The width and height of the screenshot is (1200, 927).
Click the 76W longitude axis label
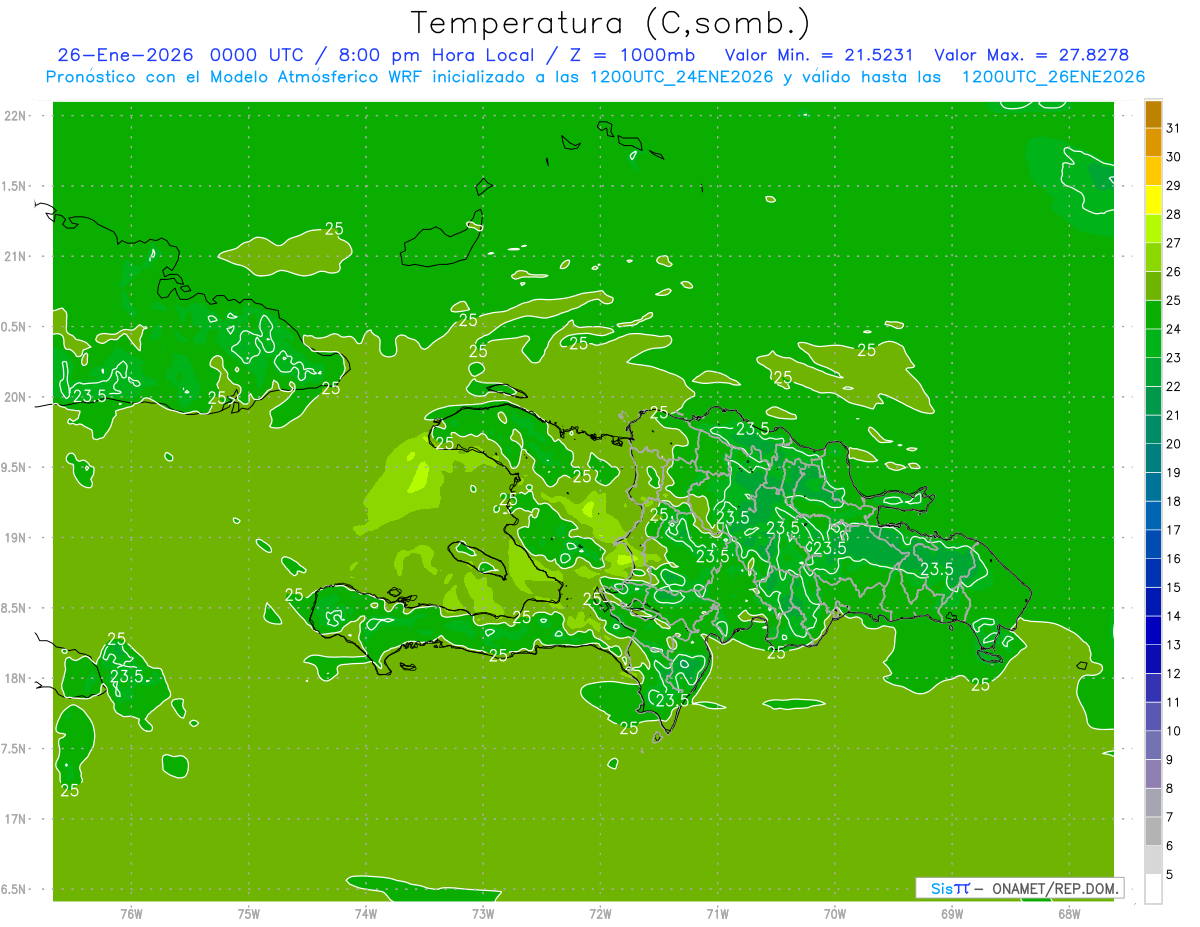point(131,913)
